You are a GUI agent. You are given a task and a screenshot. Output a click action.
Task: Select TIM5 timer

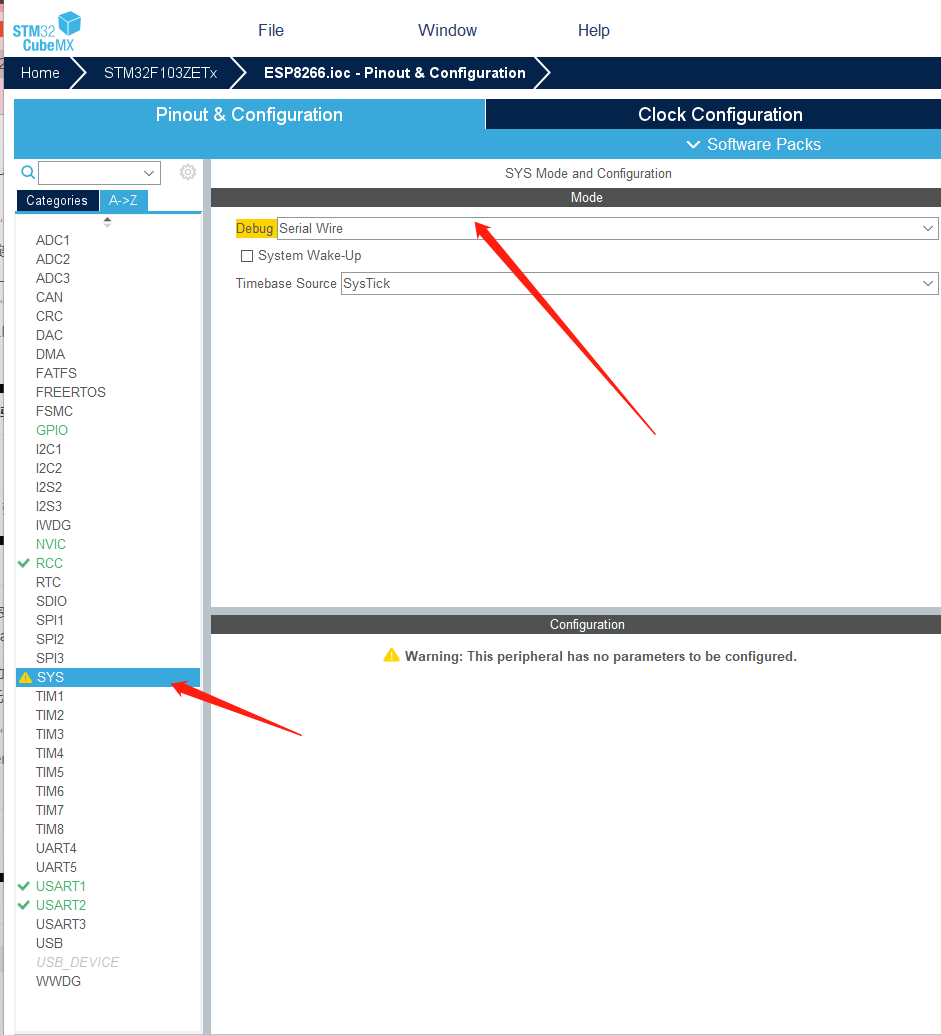(49, 772)
